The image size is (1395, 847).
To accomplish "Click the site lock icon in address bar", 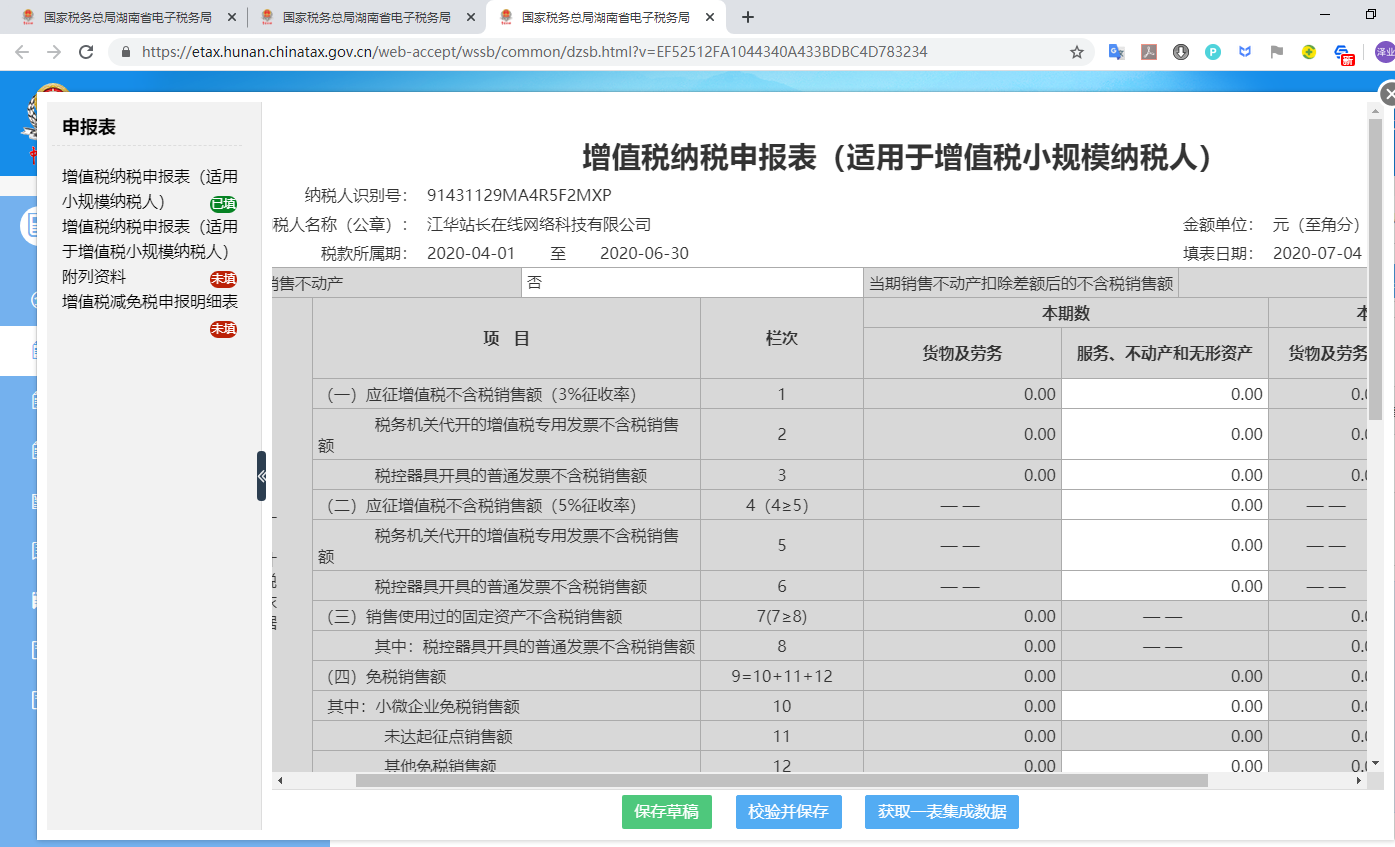I will [x=125, y=52].
